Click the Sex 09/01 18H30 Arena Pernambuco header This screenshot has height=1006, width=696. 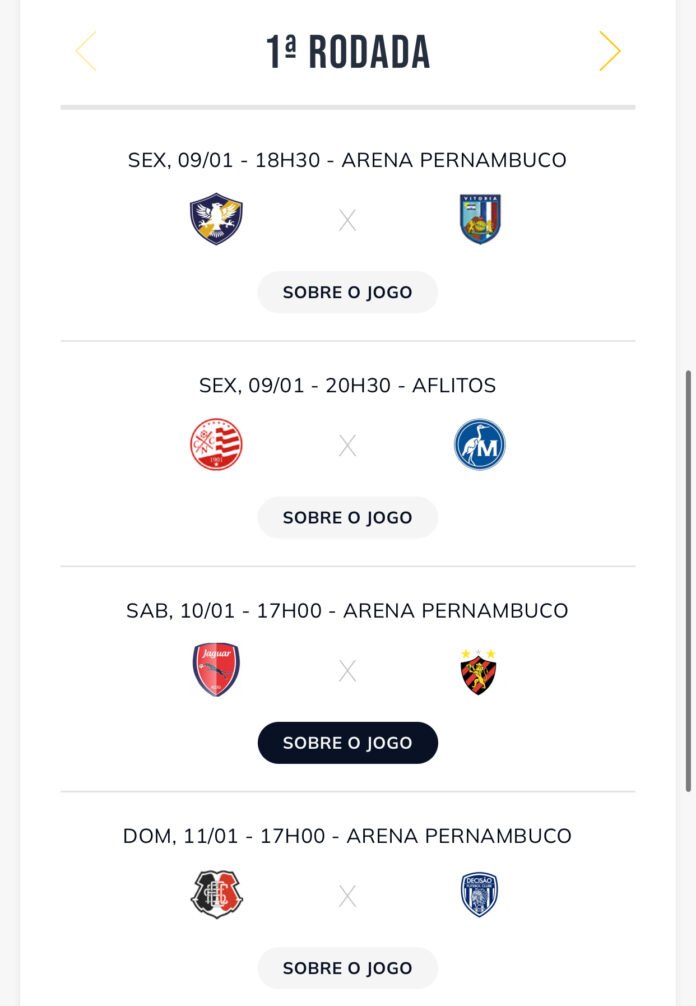click(x=347, y=160)
